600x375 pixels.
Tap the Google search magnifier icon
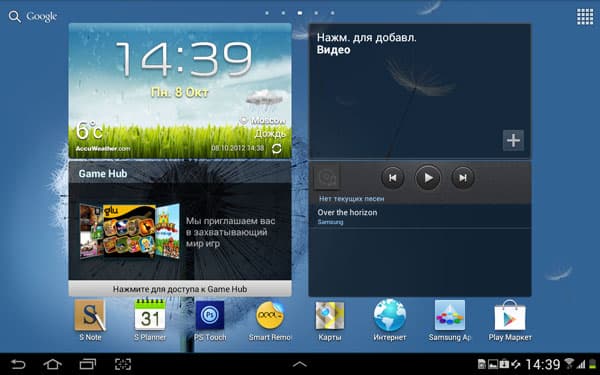[x=15, y=16]
